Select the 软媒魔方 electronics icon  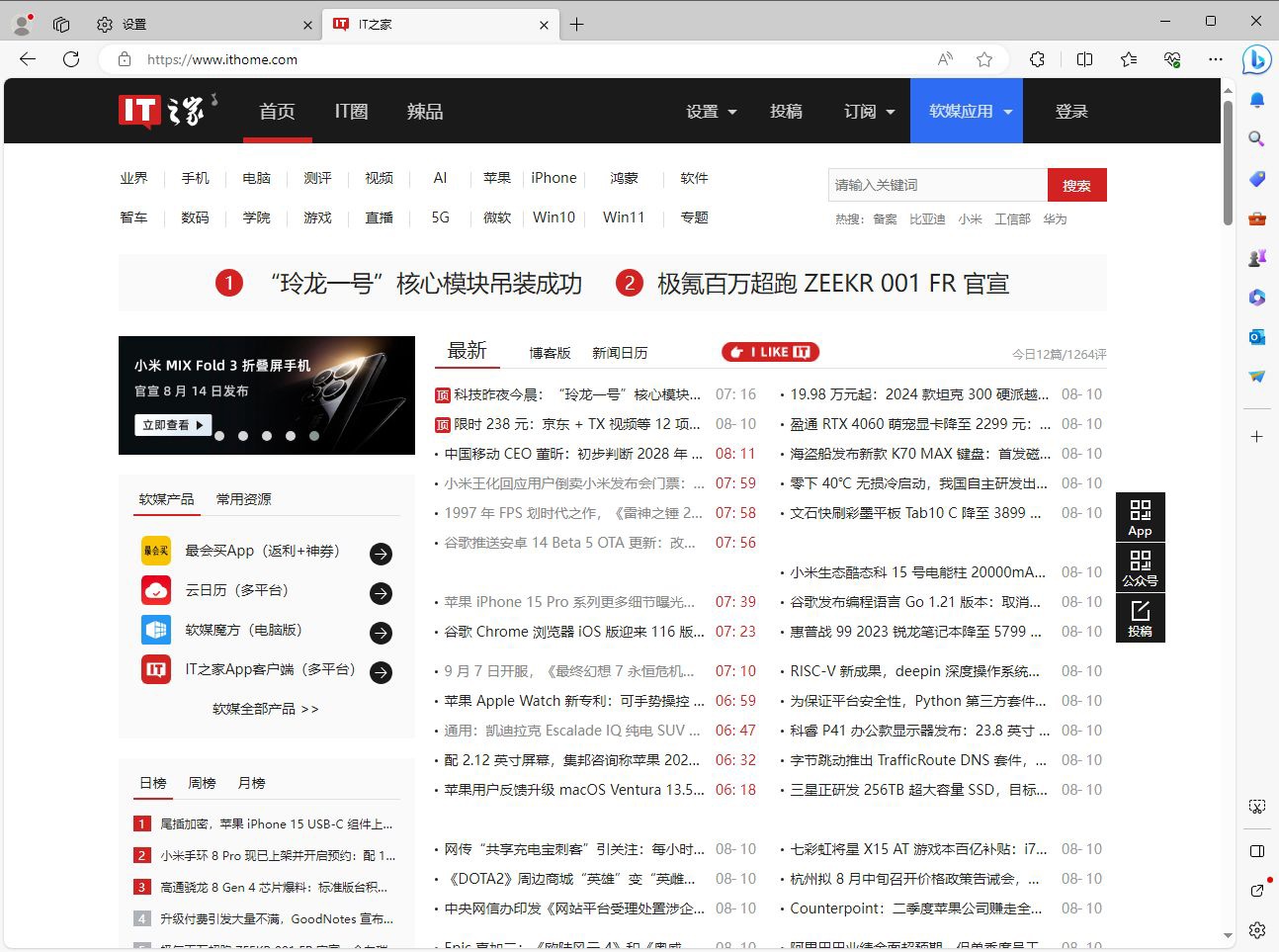coord(155,630)
